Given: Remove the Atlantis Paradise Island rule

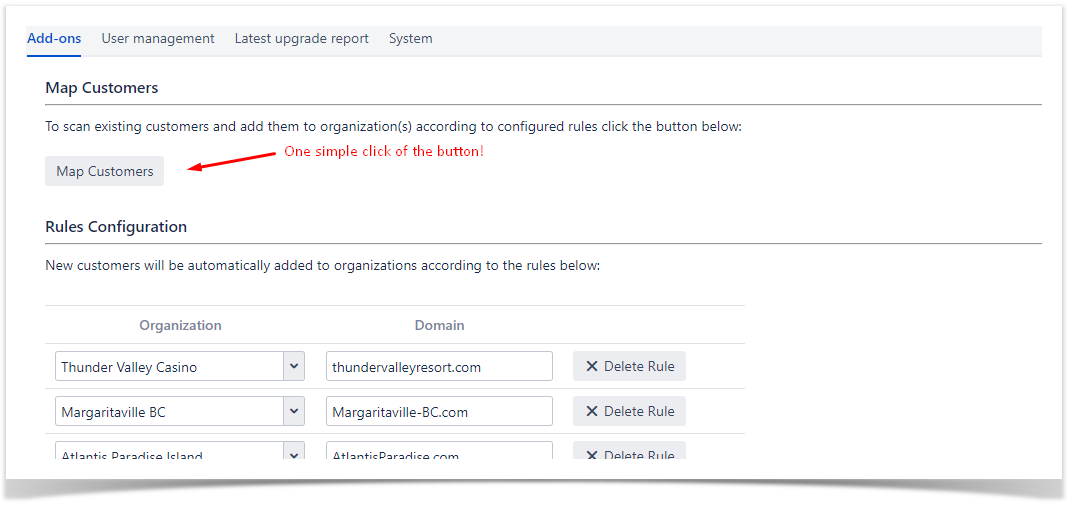Looking at the screenshot, I should 629,453.
